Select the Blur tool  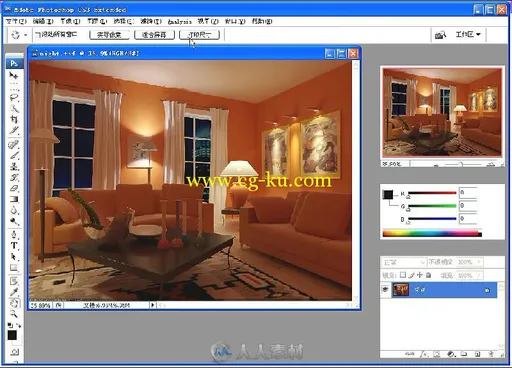pyautogui.click(x=14, y=210)
